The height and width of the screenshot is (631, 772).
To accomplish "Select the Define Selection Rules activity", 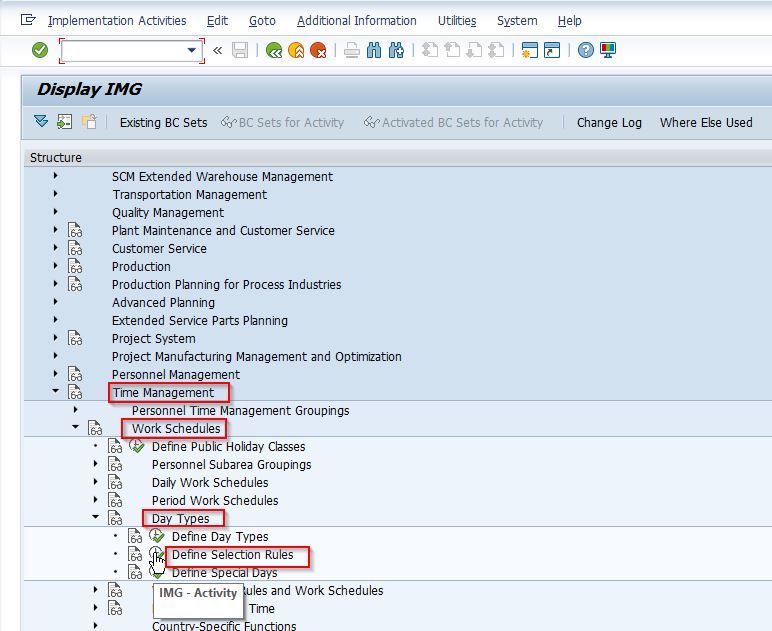I will pyautogui.click(x=232, y=555).
